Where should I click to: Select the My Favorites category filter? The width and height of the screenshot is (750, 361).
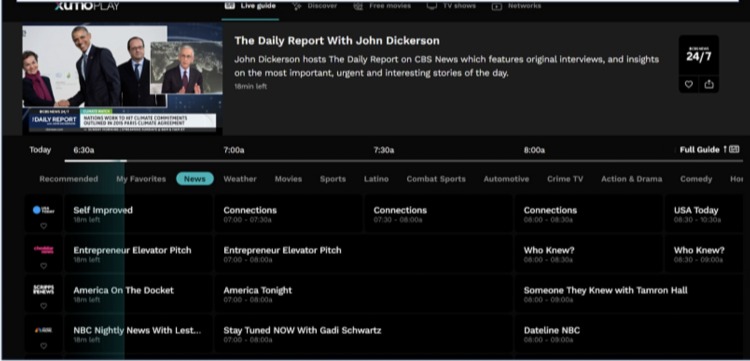141,179
